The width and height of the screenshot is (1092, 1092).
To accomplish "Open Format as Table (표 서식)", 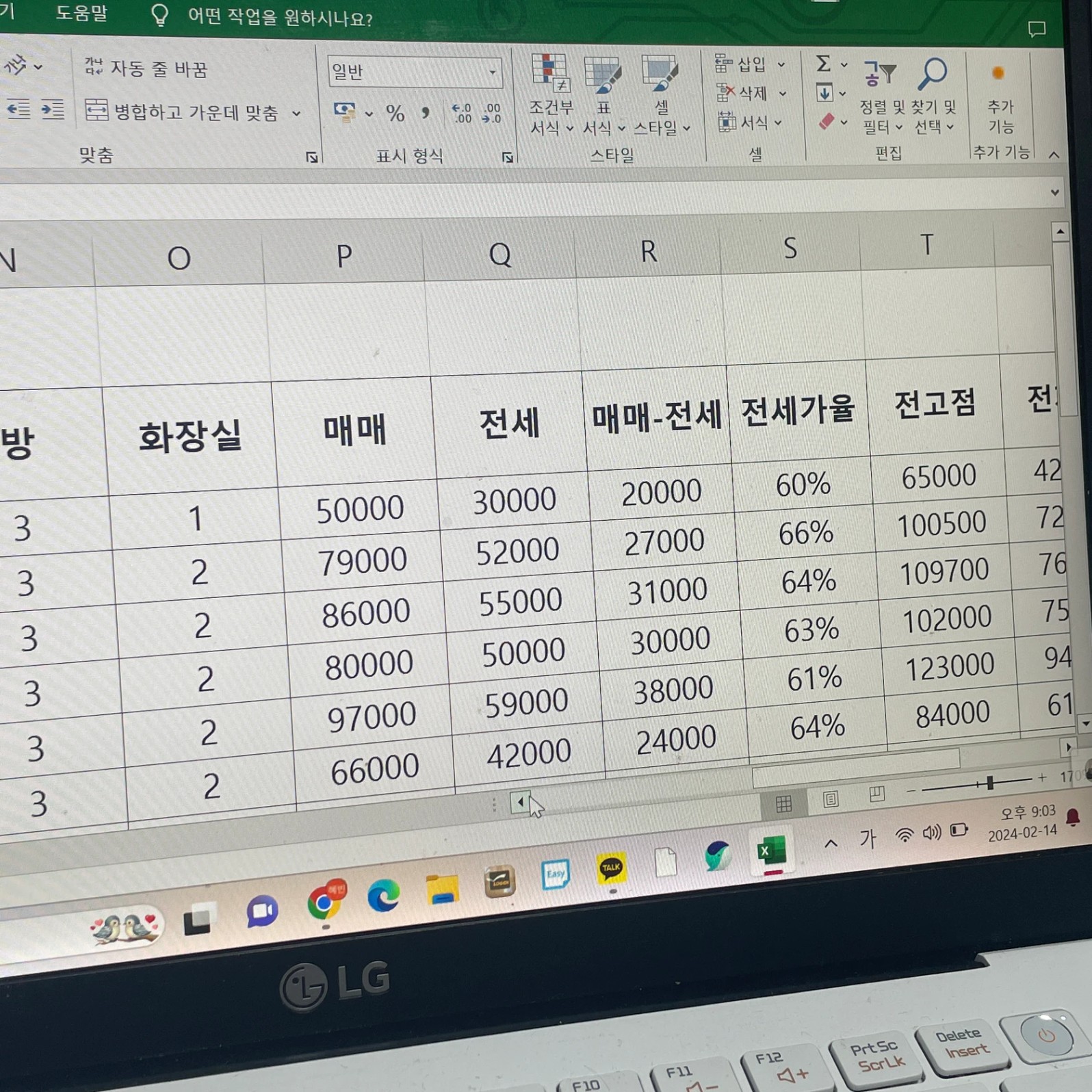I will tap(603, 95).
